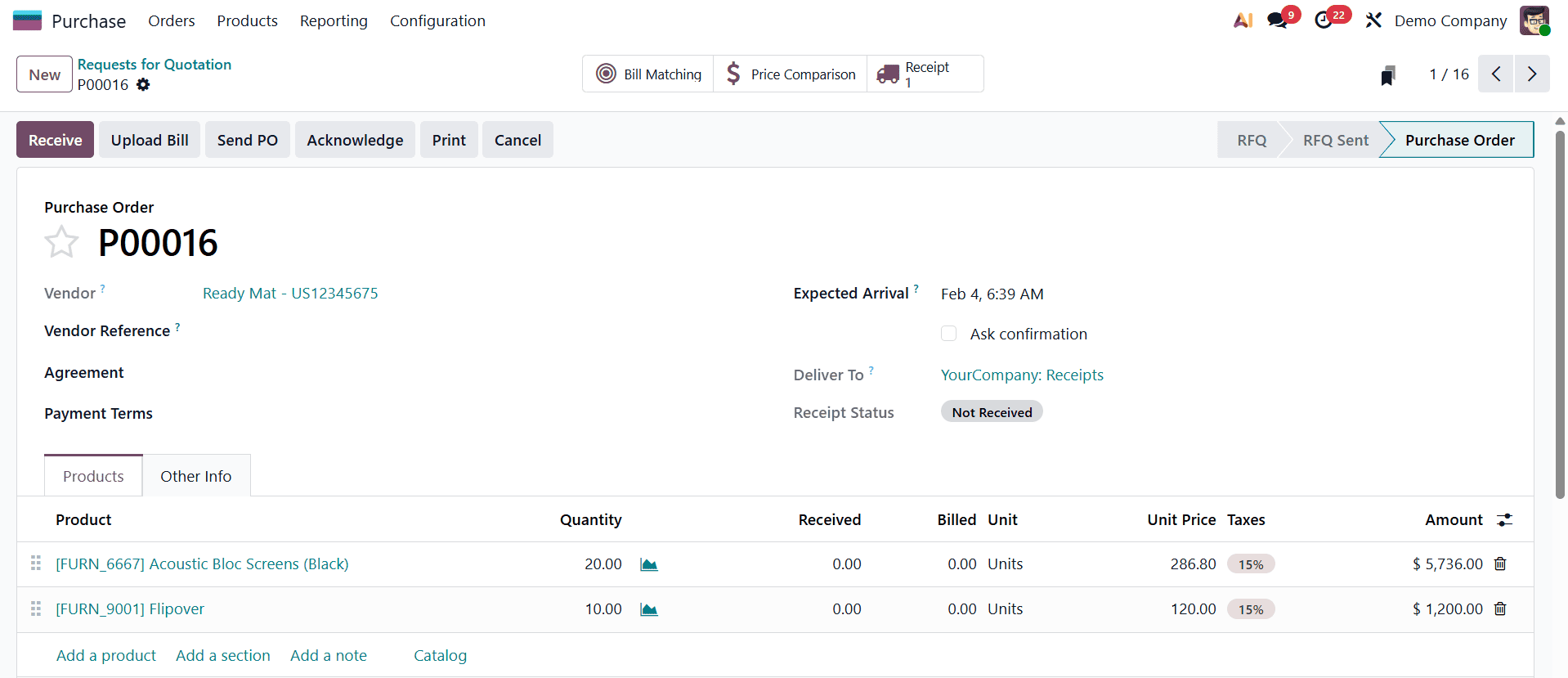
Task: Open the [FURN_6667] Acoustic Bloc Screens product
Action: click(202, 564)
